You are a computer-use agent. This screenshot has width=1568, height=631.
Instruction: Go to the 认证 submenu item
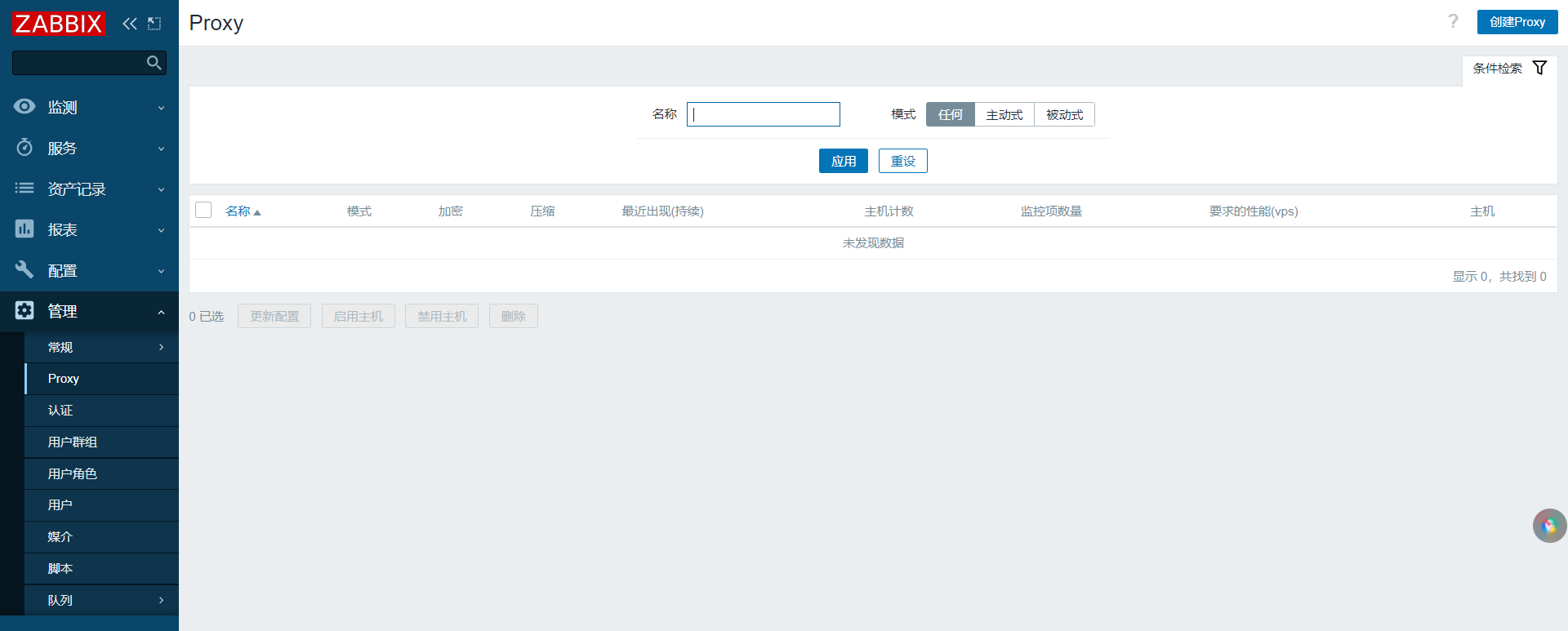(101, 411)
